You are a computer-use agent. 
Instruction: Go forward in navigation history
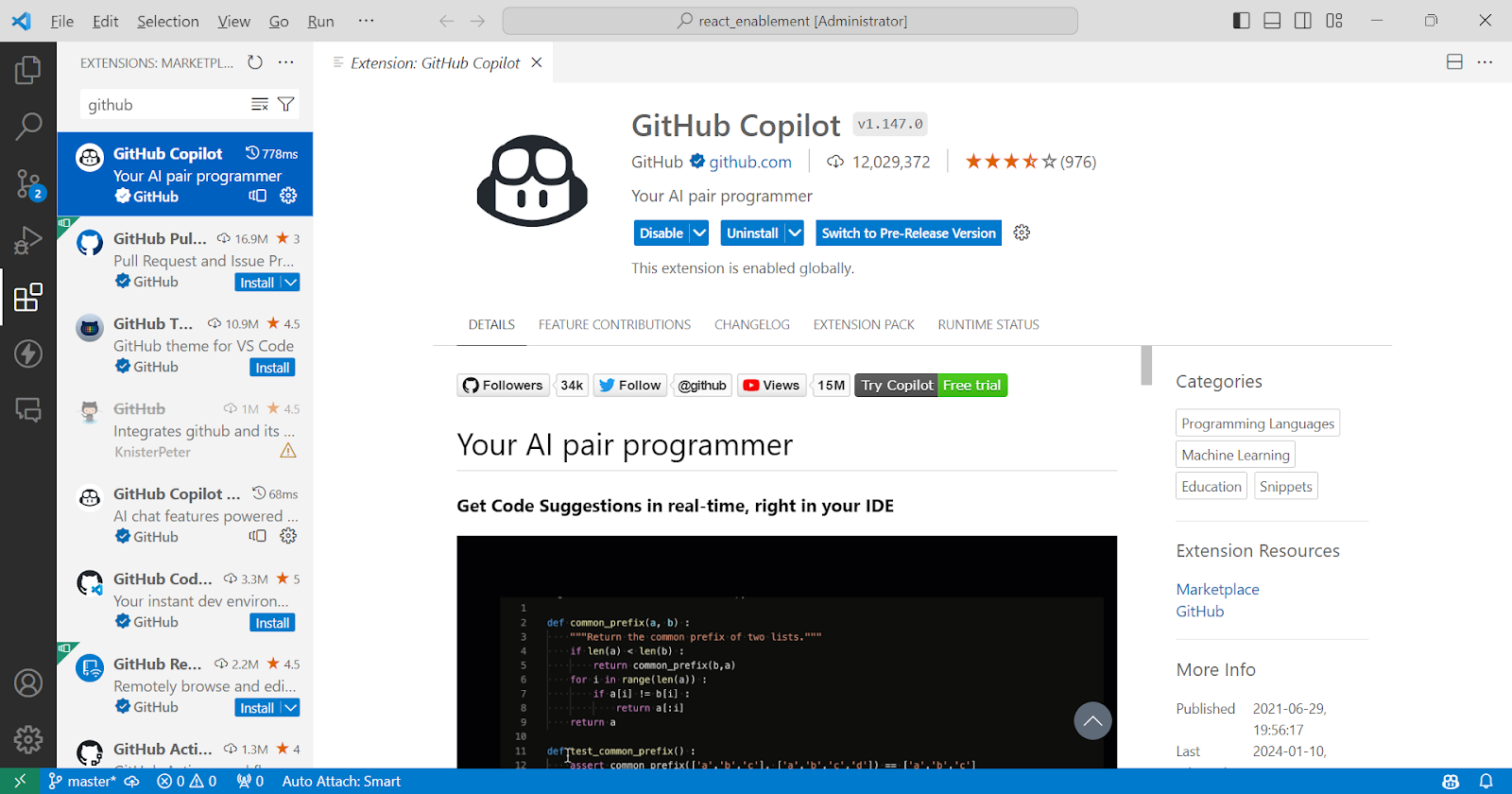coord(478,21)
